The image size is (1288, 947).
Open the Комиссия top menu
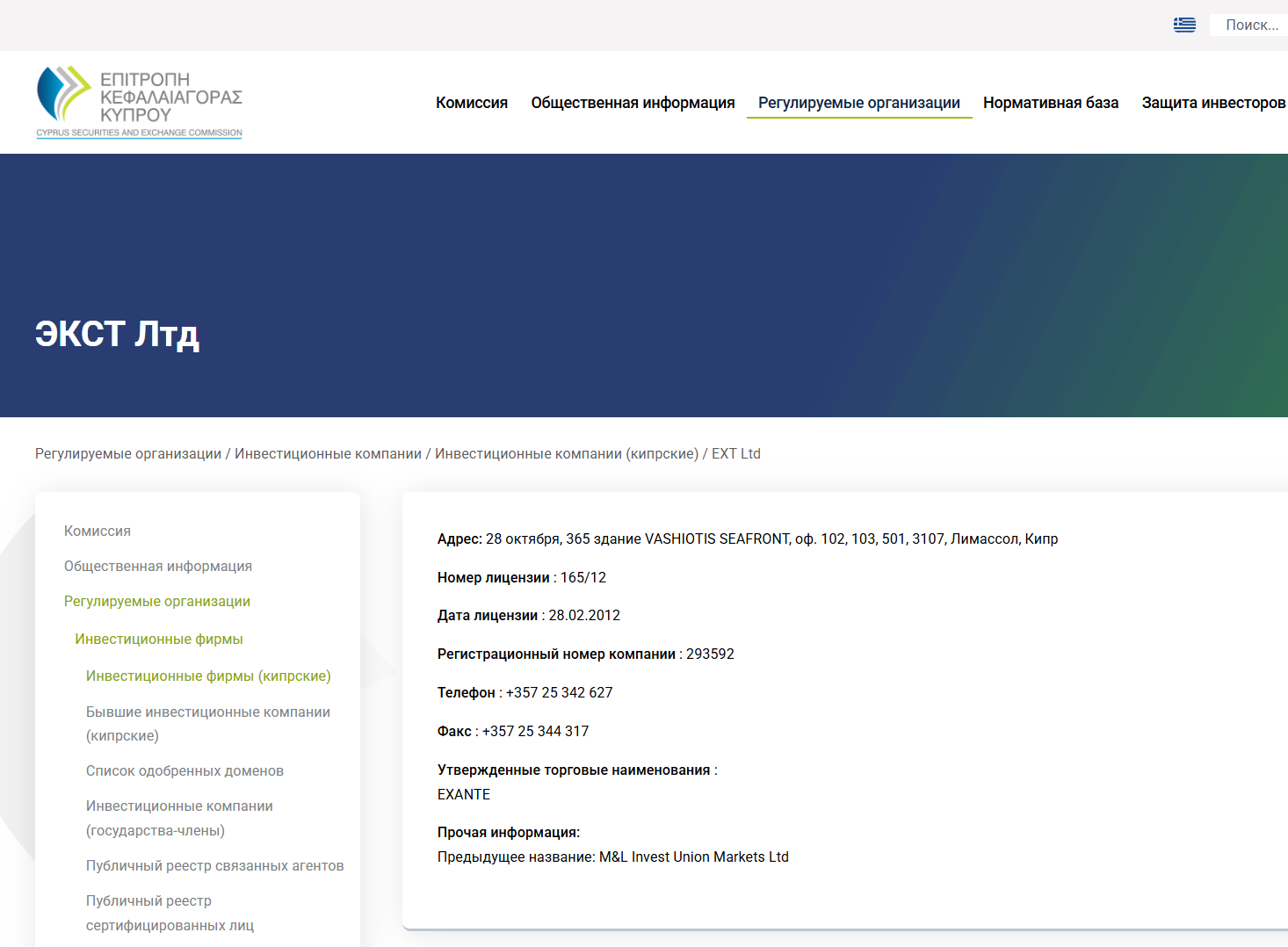pos(472,103)
